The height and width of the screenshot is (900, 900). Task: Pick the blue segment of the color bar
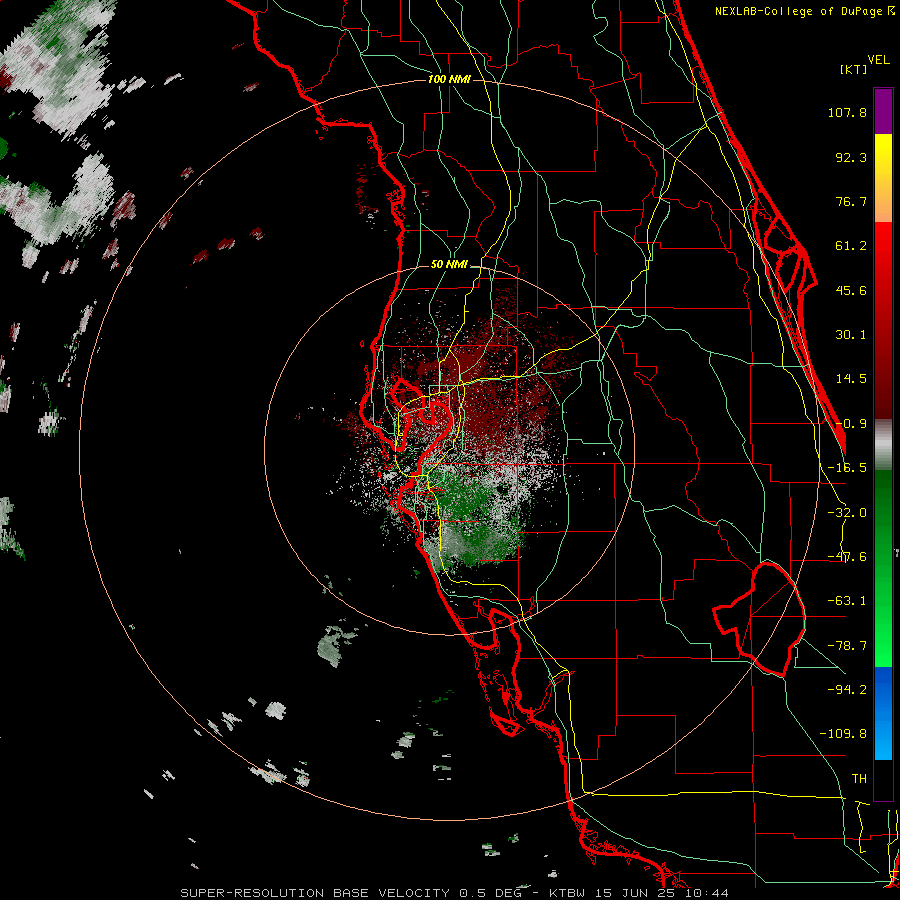click(883, 713)
